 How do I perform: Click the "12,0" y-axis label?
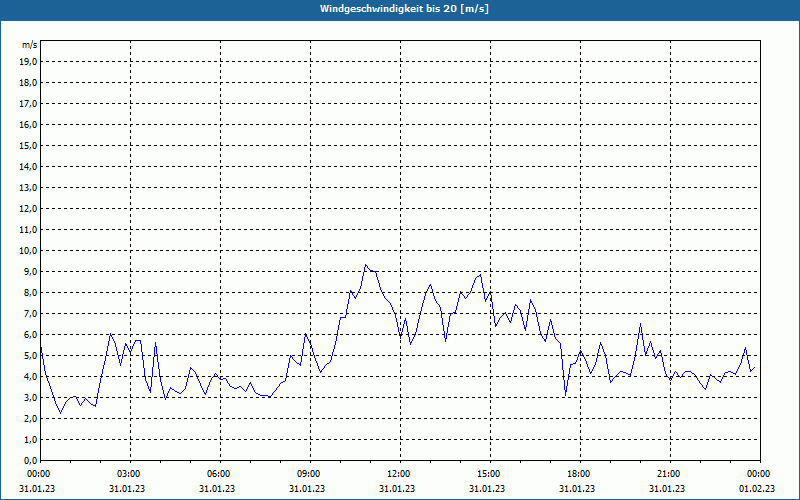(x=28, y=209)
